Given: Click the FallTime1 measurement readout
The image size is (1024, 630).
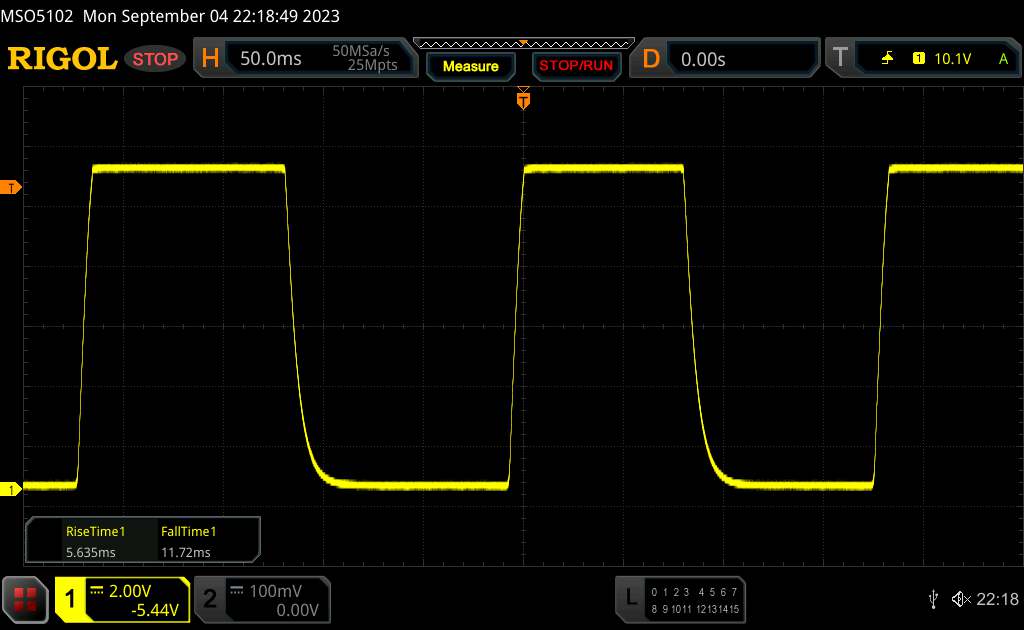Looking at the screenshot, I should (188, 541).
